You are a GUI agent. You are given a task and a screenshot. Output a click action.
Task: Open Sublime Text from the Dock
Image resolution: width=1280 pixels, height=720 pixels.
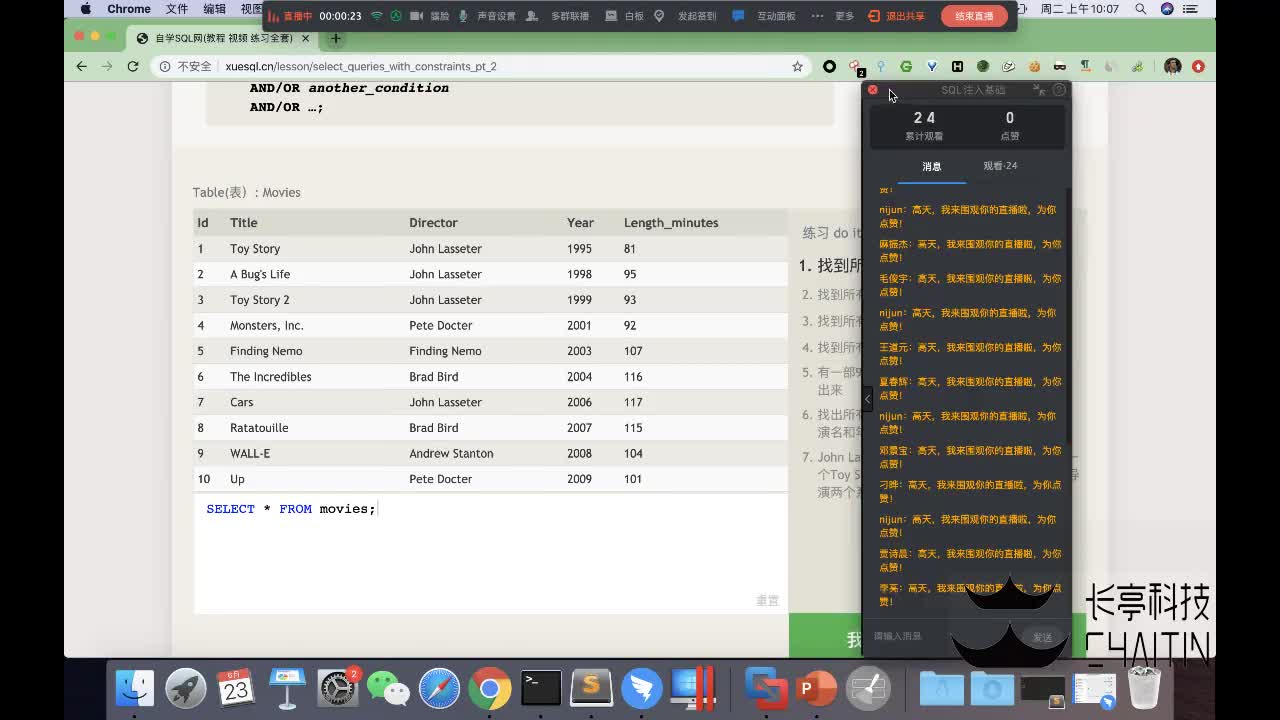coord(591,688)
